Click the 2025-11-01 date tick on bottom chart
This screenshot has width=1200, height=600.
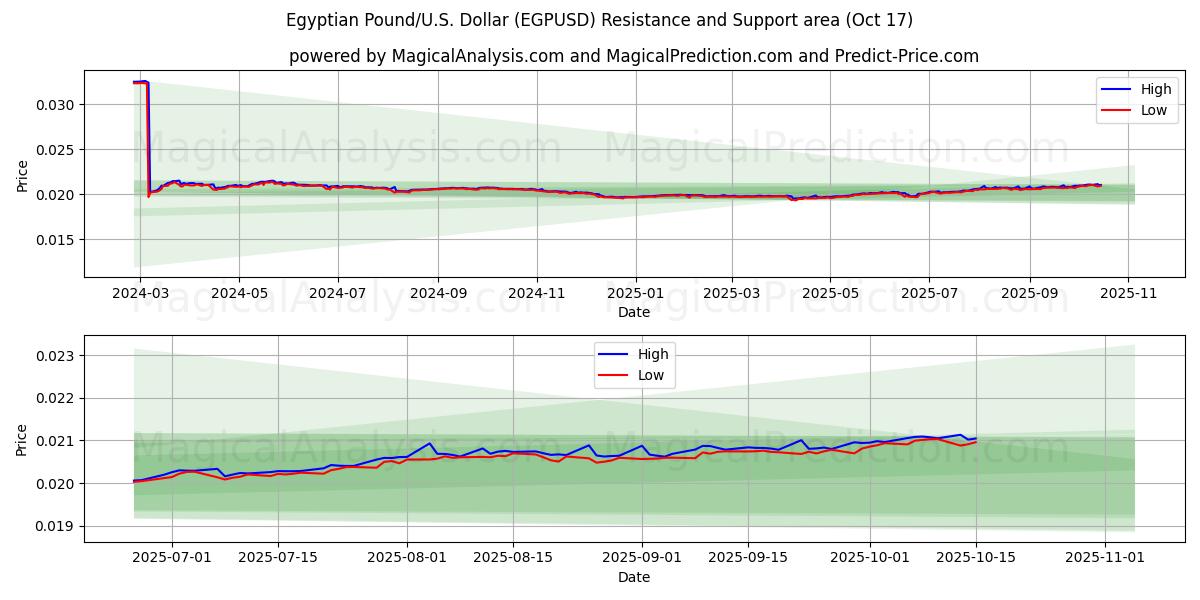[1105, 559]
